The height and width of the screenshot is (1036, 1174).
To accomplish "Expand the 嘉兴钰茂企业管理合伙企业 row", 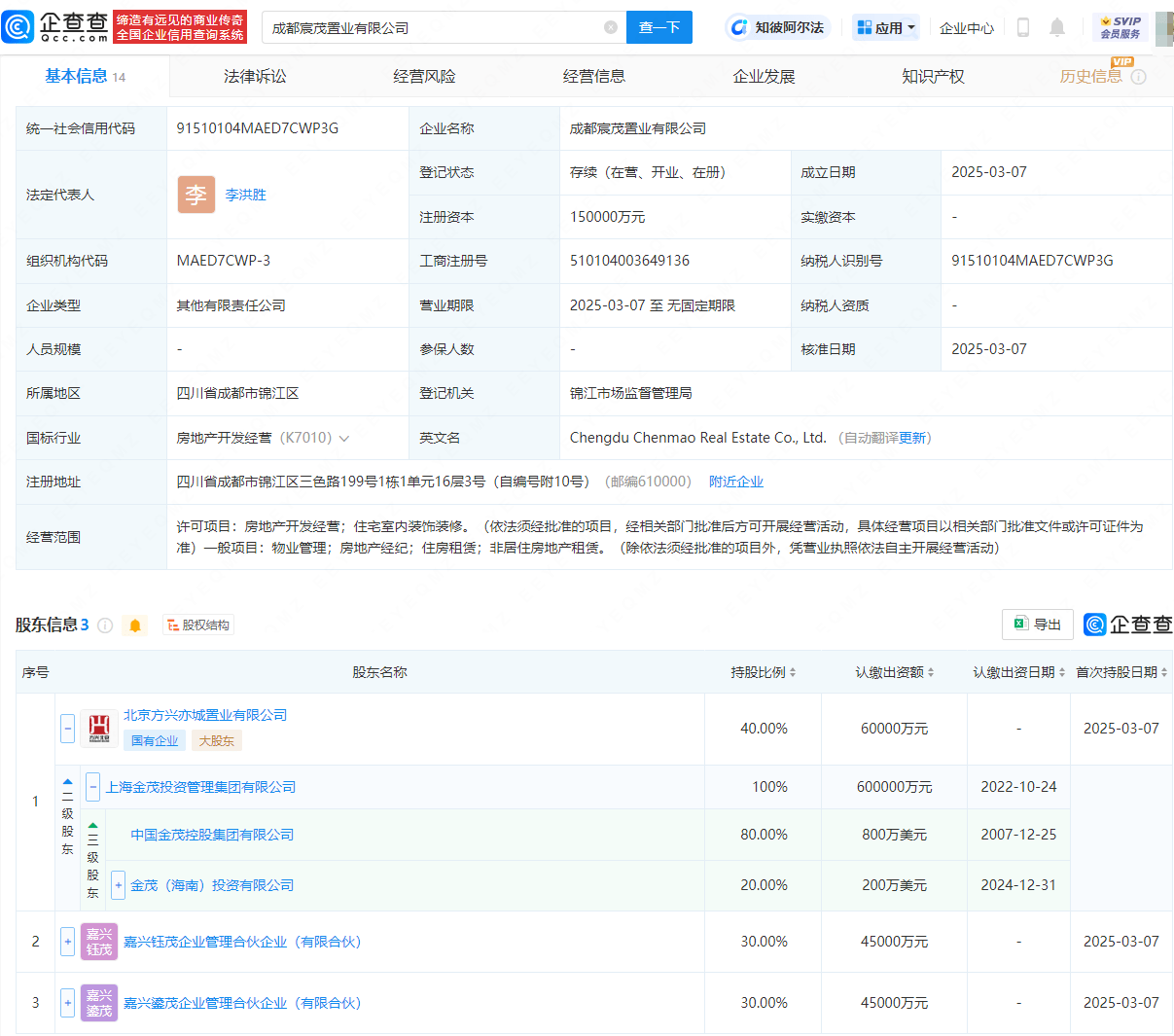I will (x=67, y=942).
